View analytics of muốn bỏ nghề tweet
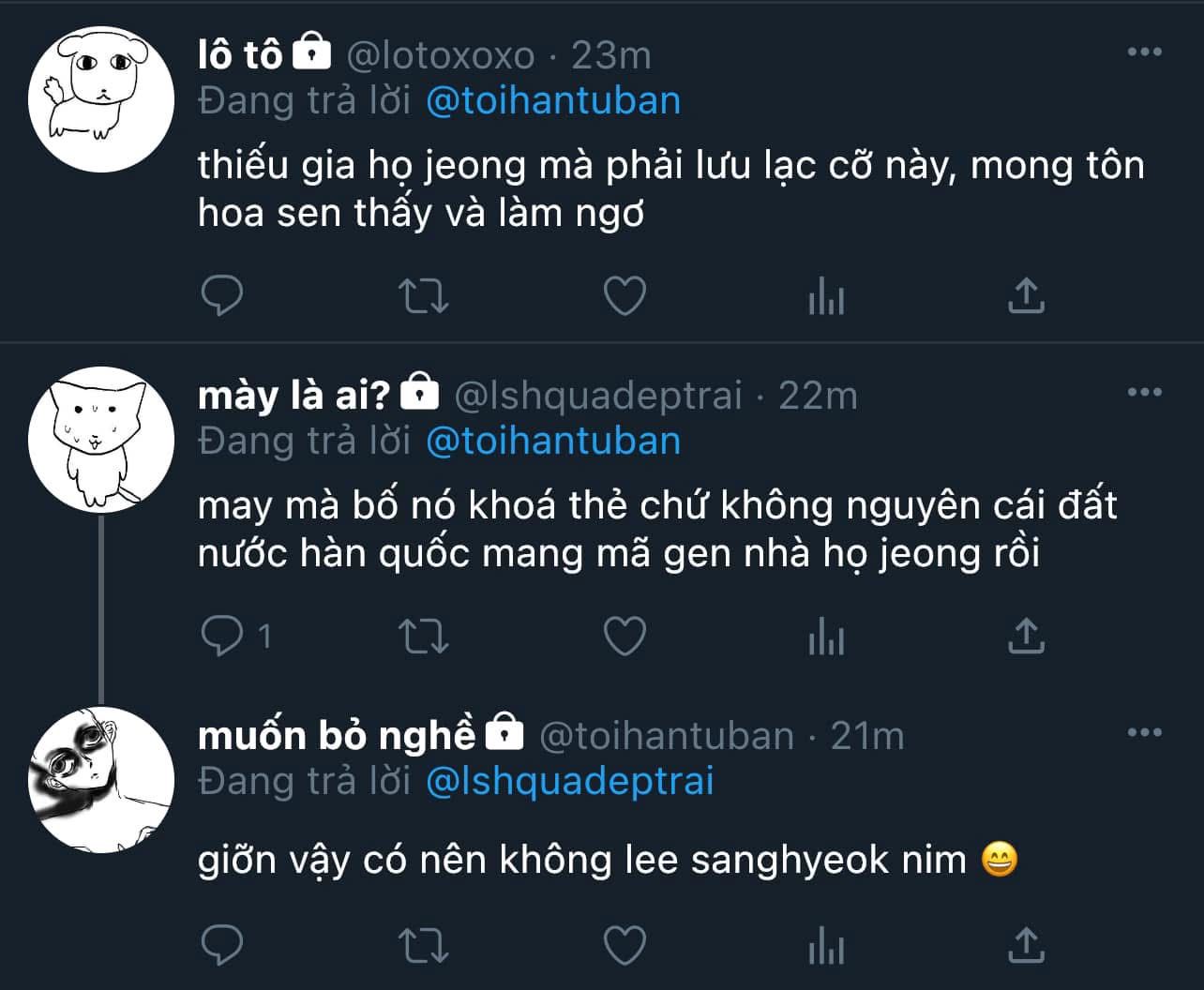 pos(825,946)
